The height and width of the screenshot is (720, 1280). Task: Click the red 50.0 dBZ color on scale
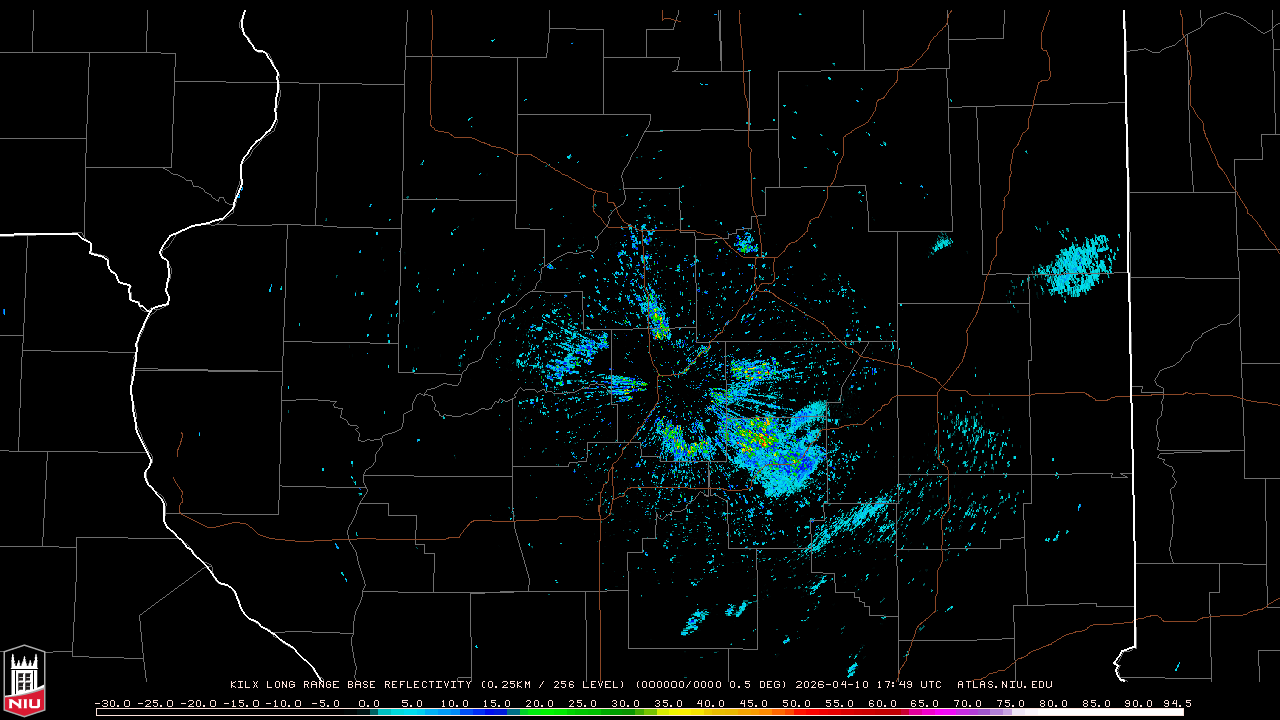797,712
